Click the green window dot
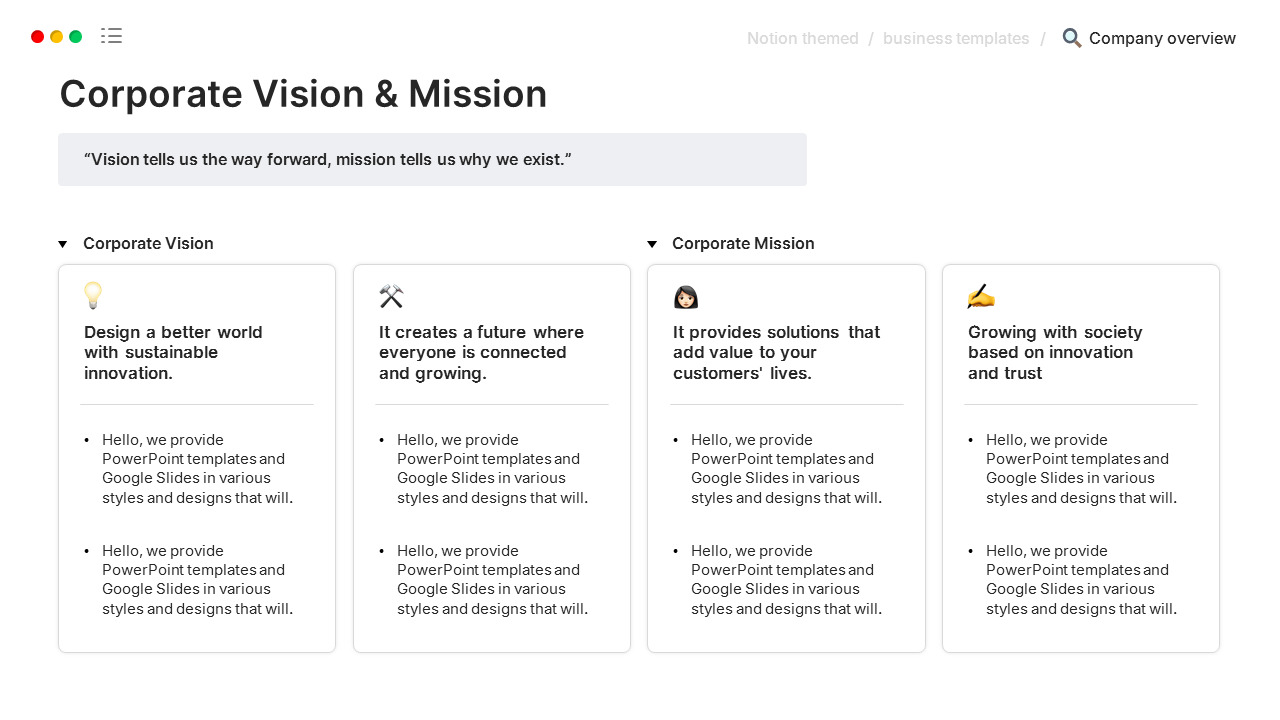Image resolution: width=1280 pixels, height=720 pixels. pyautogui.click(x=76, y=37)
